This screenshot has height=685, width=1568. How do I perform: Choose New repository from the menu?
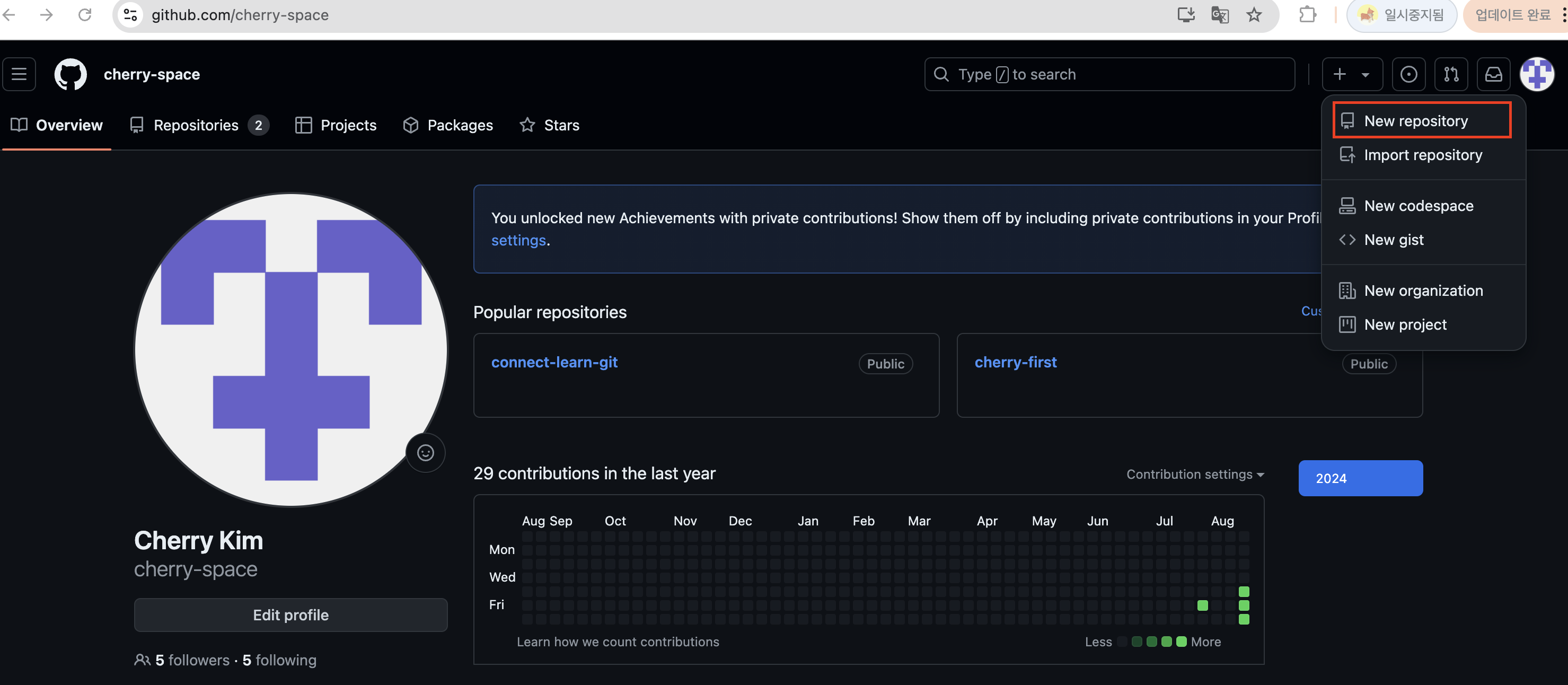pyautogui.click(x=1416, y=120)
